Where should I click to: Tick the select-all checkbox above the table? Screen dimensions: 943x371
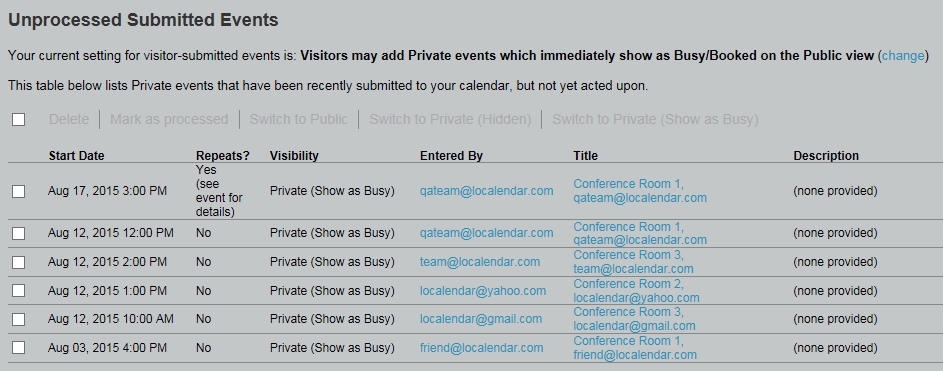[x=19, y=120]
